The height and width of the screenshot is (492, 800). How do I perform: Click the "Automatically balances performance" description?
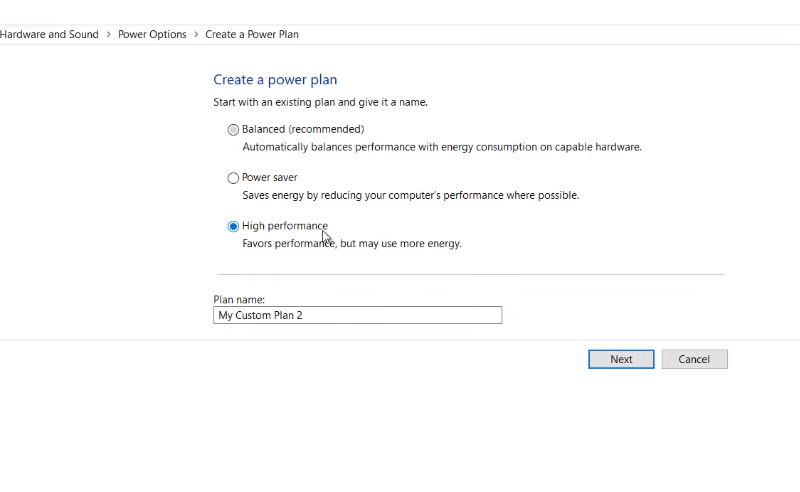(x=441, y=147)
